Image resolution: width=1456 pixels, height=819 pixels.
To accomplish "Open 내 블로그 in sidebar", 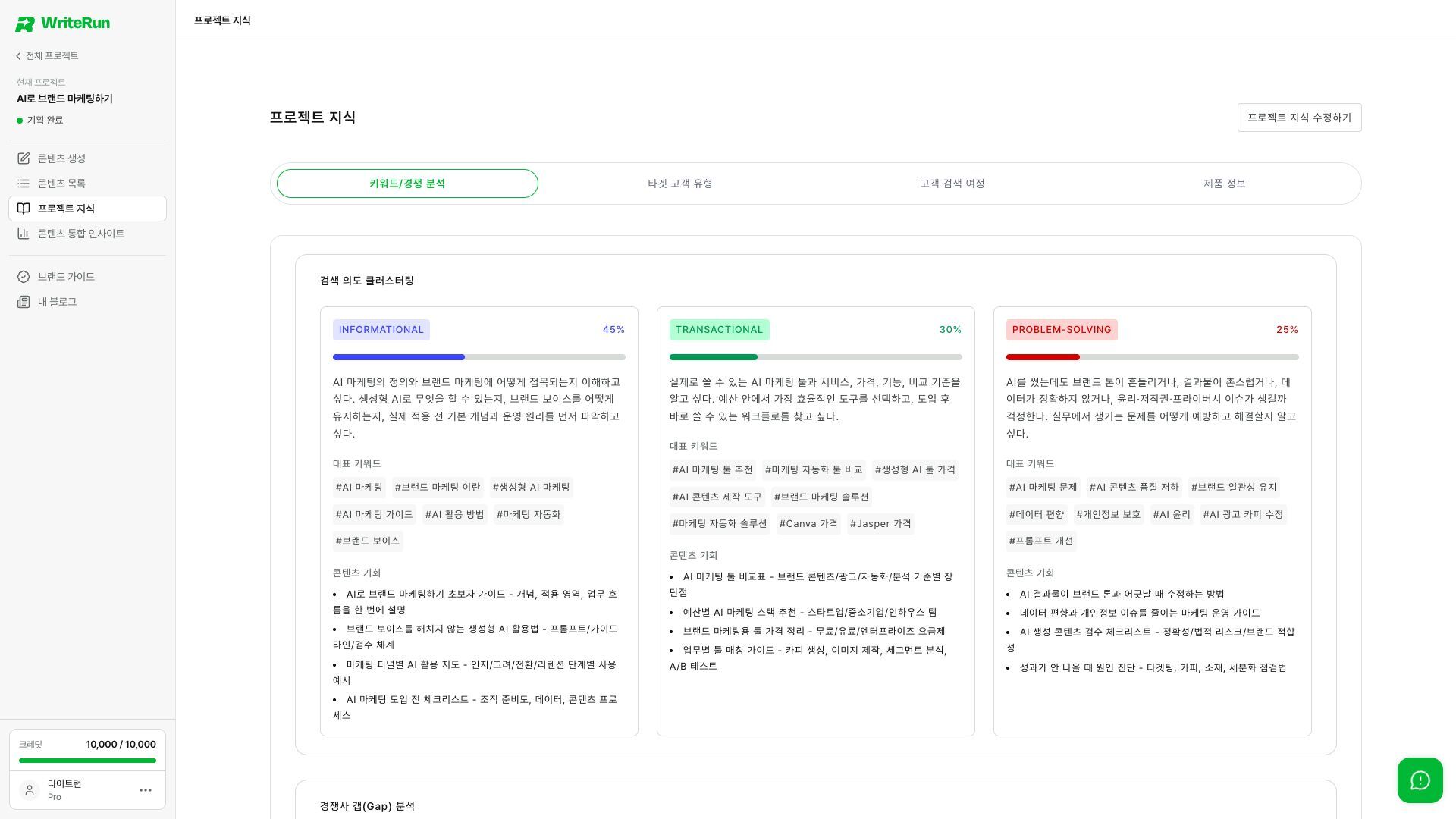I will point(87,302).
